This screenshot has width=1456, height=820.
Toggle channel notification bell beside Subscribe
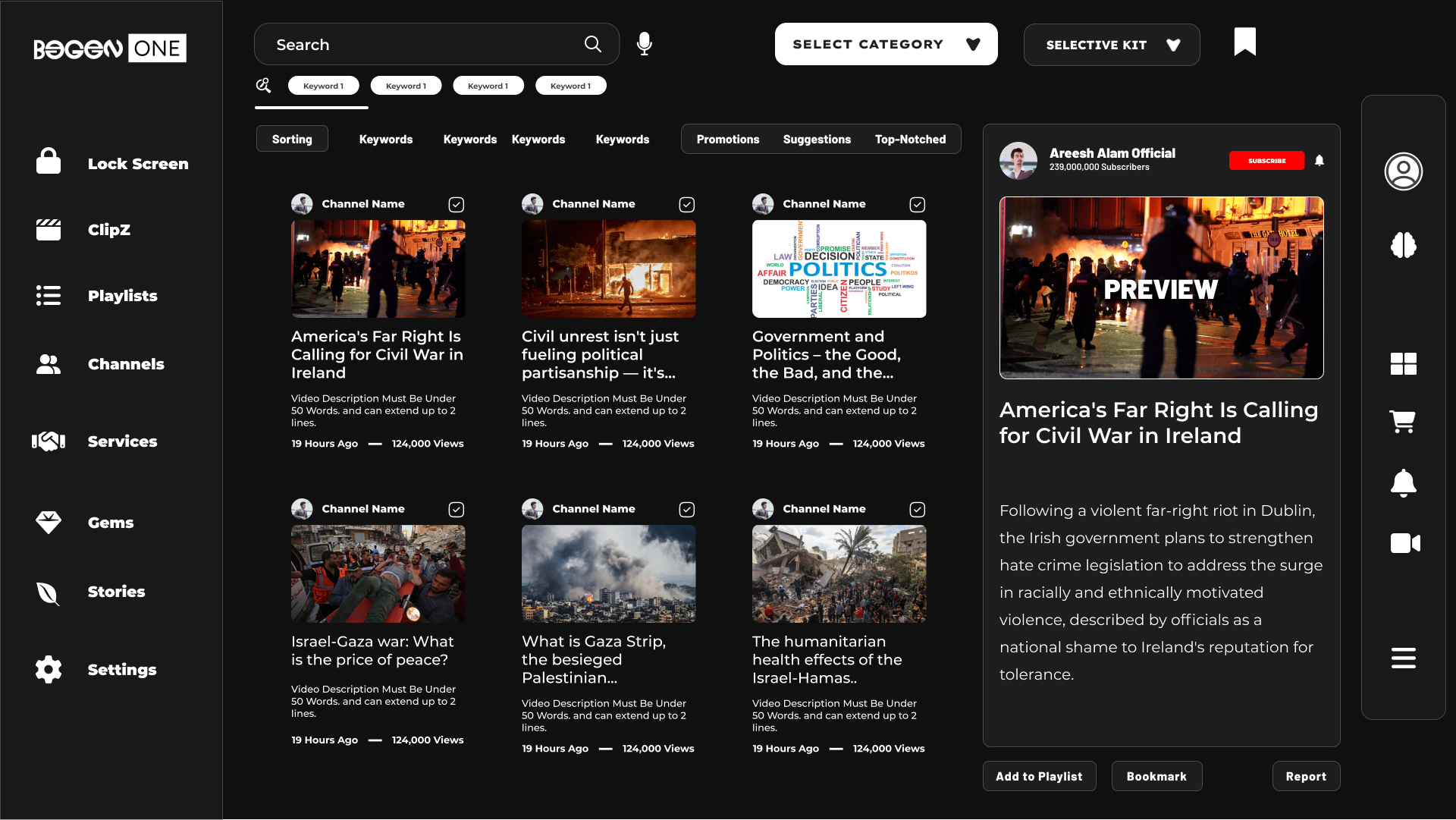click(1319, 161)
